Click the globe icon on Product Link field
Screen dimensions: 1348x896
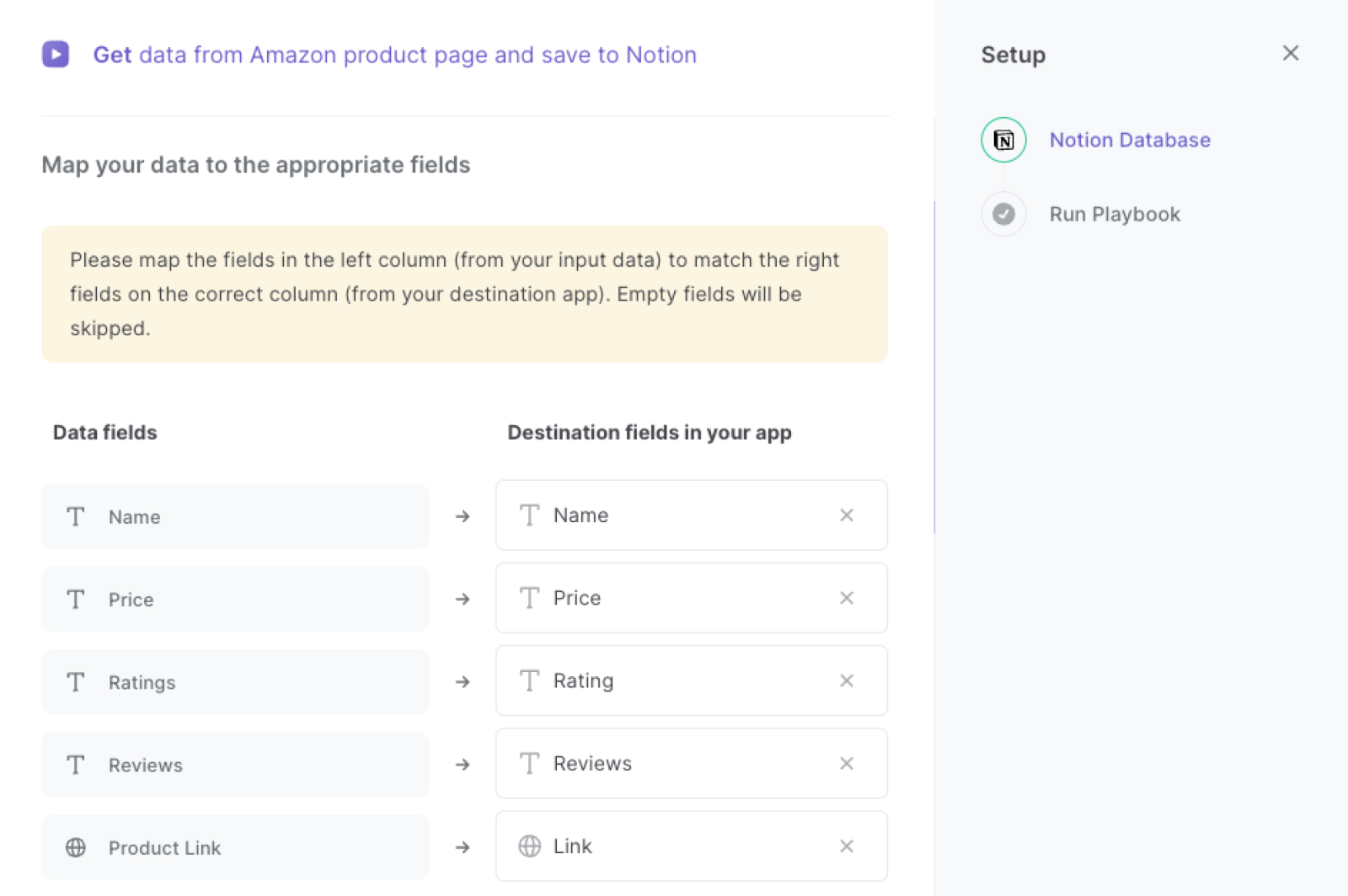[76, 848]
